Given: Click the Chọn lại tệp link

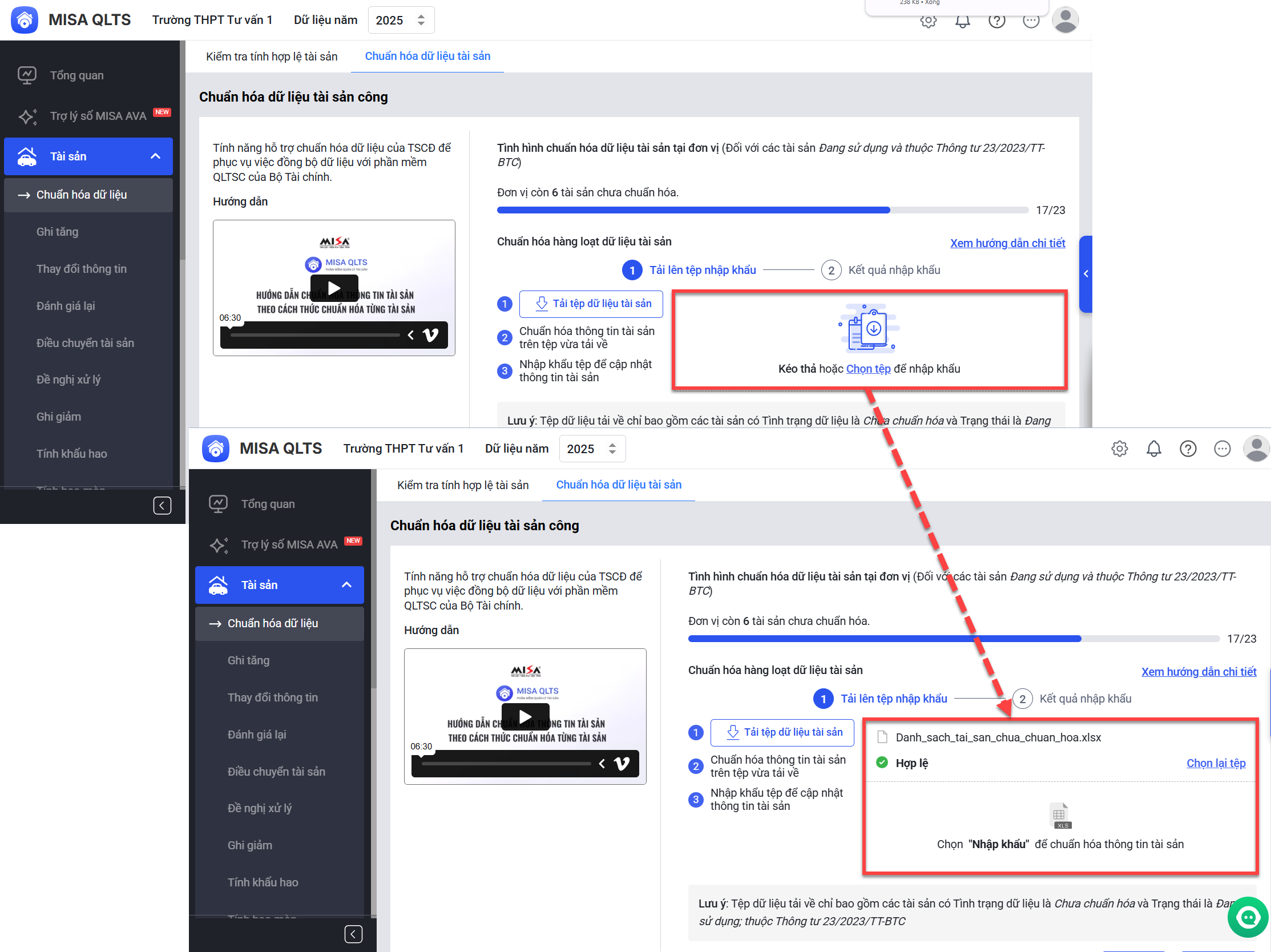Looking at the screenshot, I should click(x=1215, y=764).
